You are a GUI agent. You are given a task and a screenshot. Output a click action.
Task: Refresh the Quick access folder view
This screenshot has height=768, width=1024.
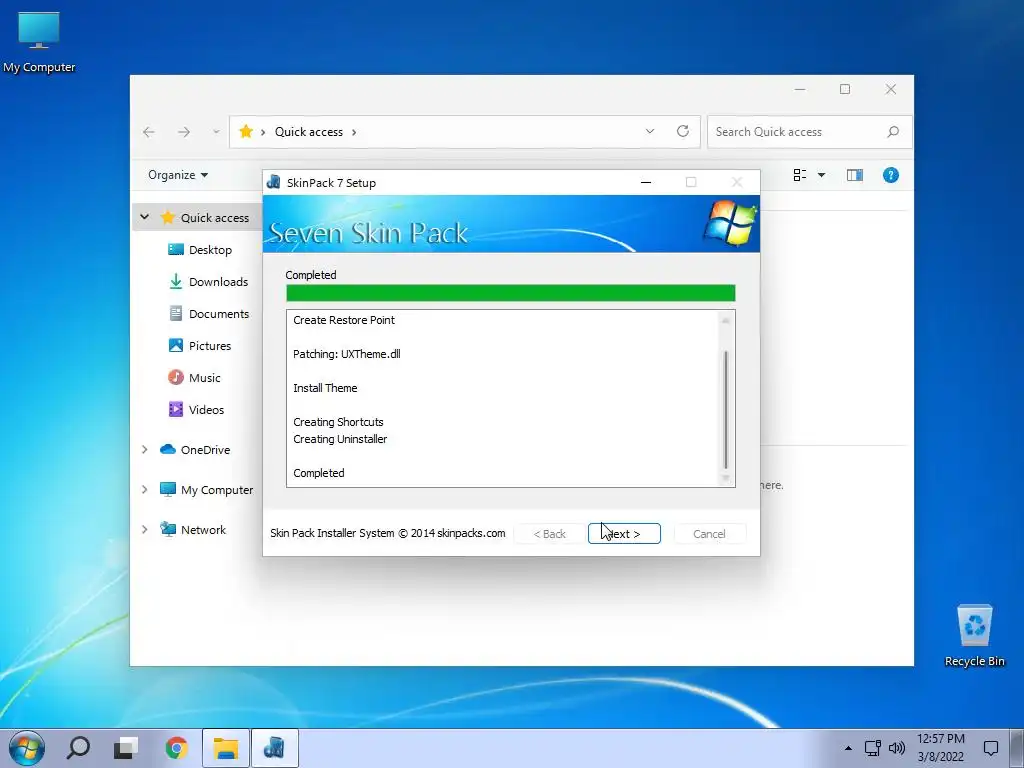click(682, 131)
